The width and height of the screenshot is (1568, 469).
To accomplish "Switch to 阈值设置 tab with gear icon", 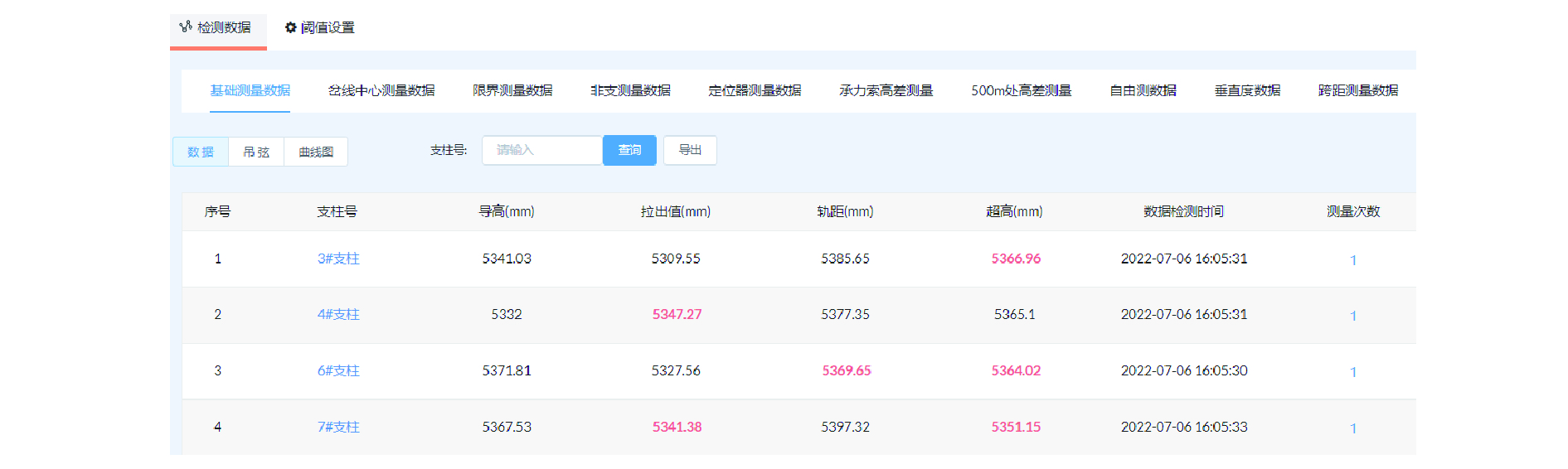I will (319, 28).
